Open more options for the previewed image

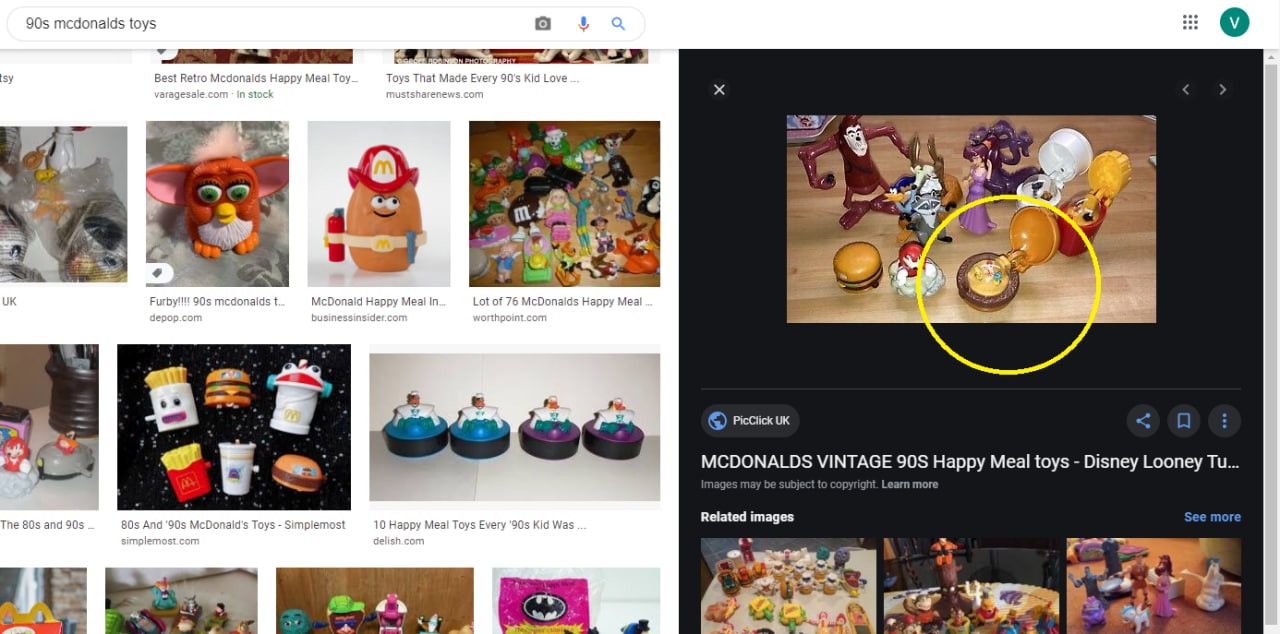click(1224, 421)
